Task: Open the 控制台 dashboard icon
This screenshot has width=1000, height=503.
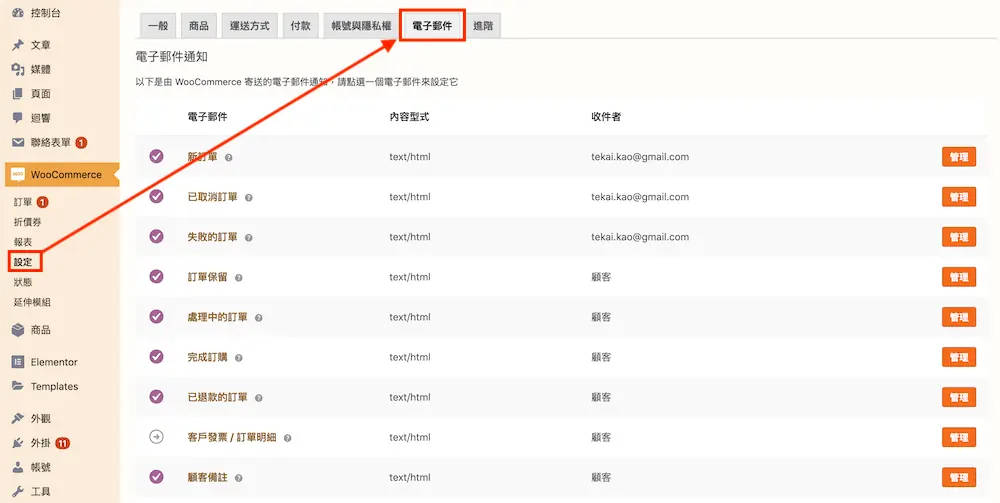Action: point(18,13)
